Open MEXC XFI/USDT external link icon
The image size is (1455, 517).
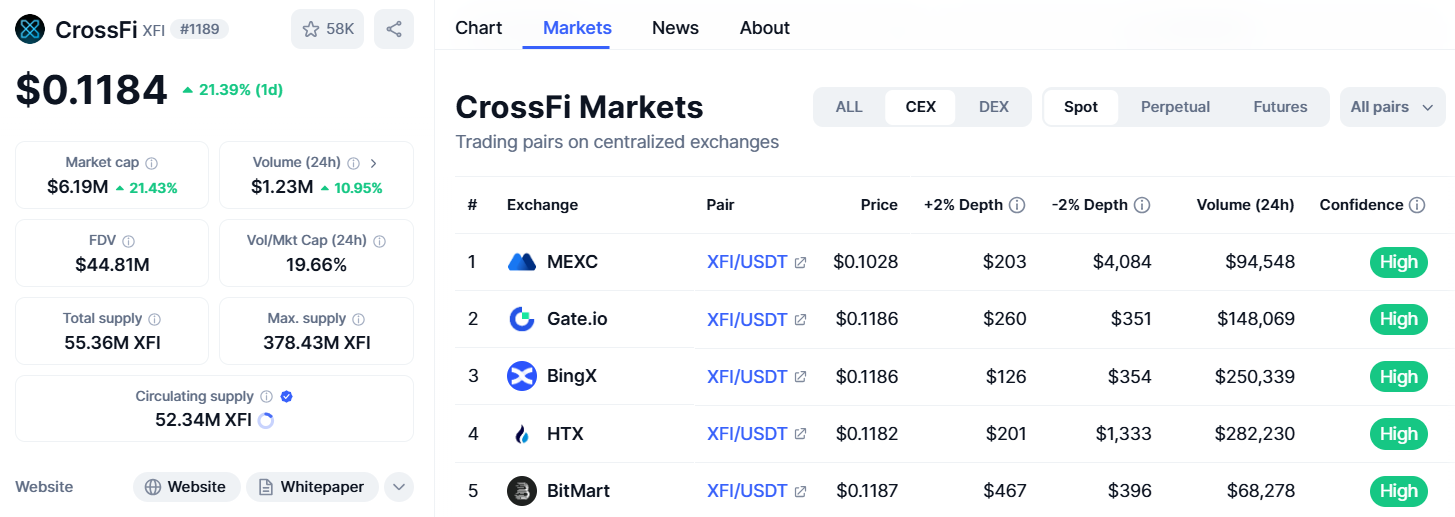pos(800,263)
